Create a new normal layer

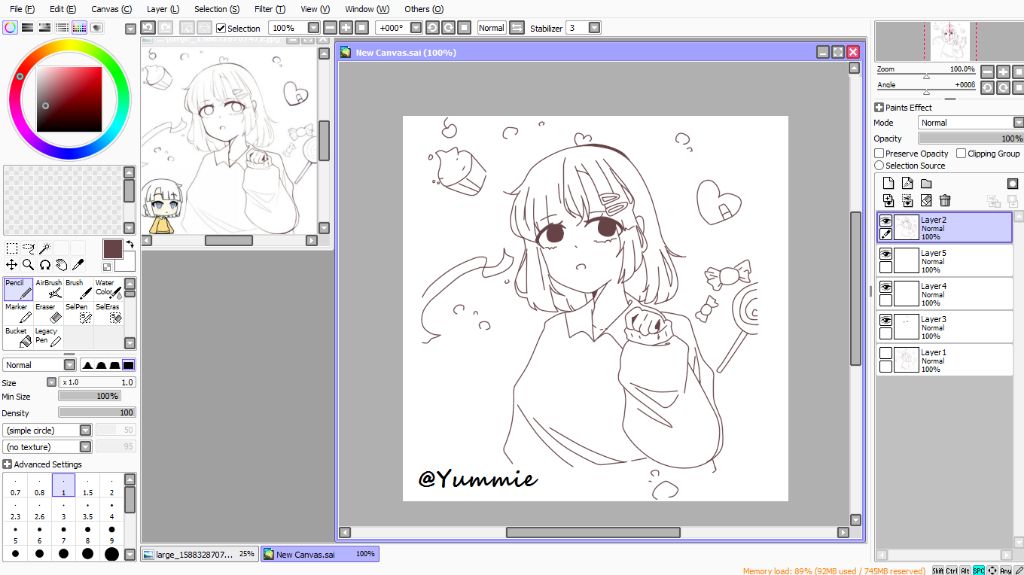click(x=888, y=184)
